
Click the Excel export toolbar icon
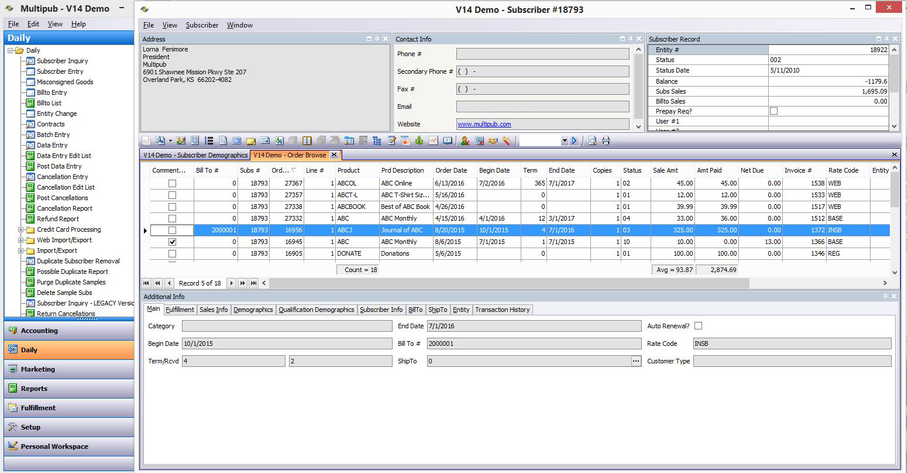279,141
